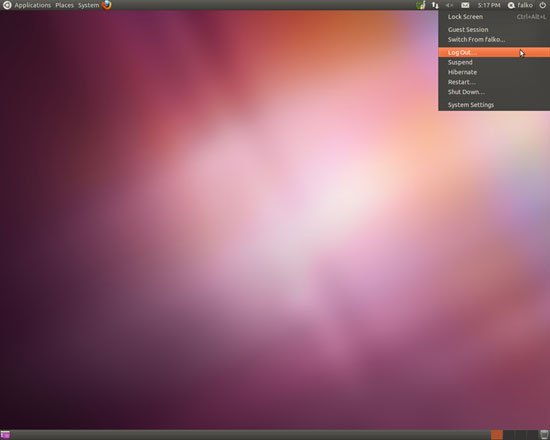
Task: Choose Switch From falko...
Action: (x=494, y=39)
